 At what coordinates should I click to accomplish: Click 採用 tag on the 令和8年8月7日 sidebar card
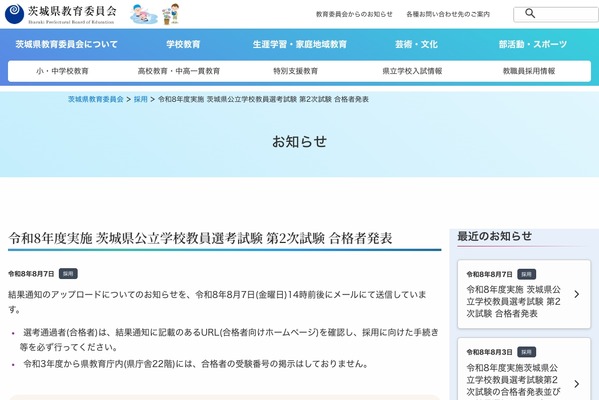pos(526,274)
